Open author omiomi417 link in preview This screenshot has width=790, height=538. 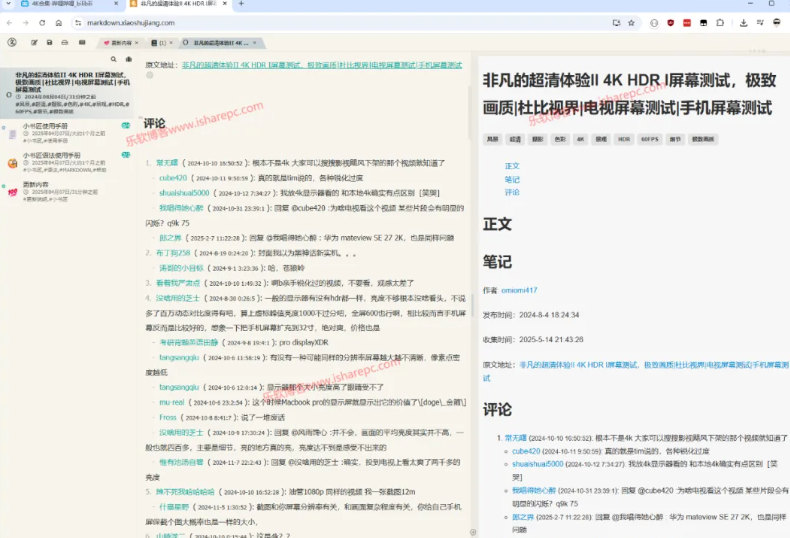(x=519, y=291)
